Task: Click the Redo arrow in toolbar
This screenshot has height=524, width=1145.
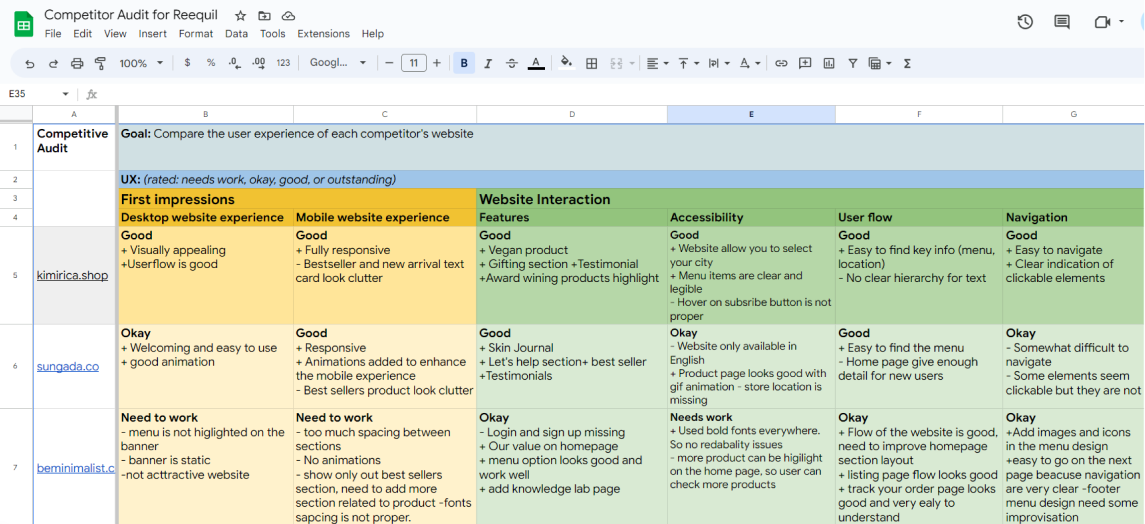Action: 53,63
